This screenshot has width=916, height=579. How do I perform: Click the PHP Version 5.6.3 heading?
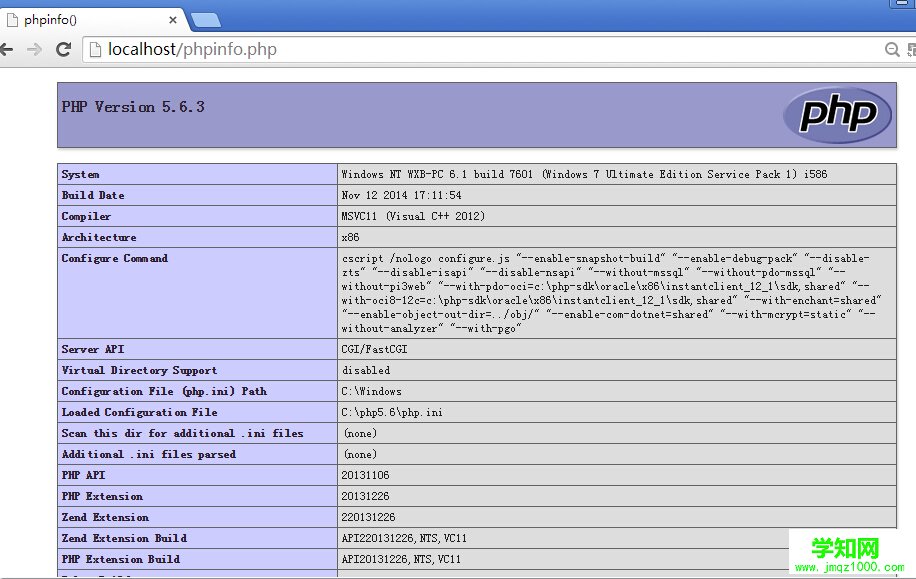(133, 107)
